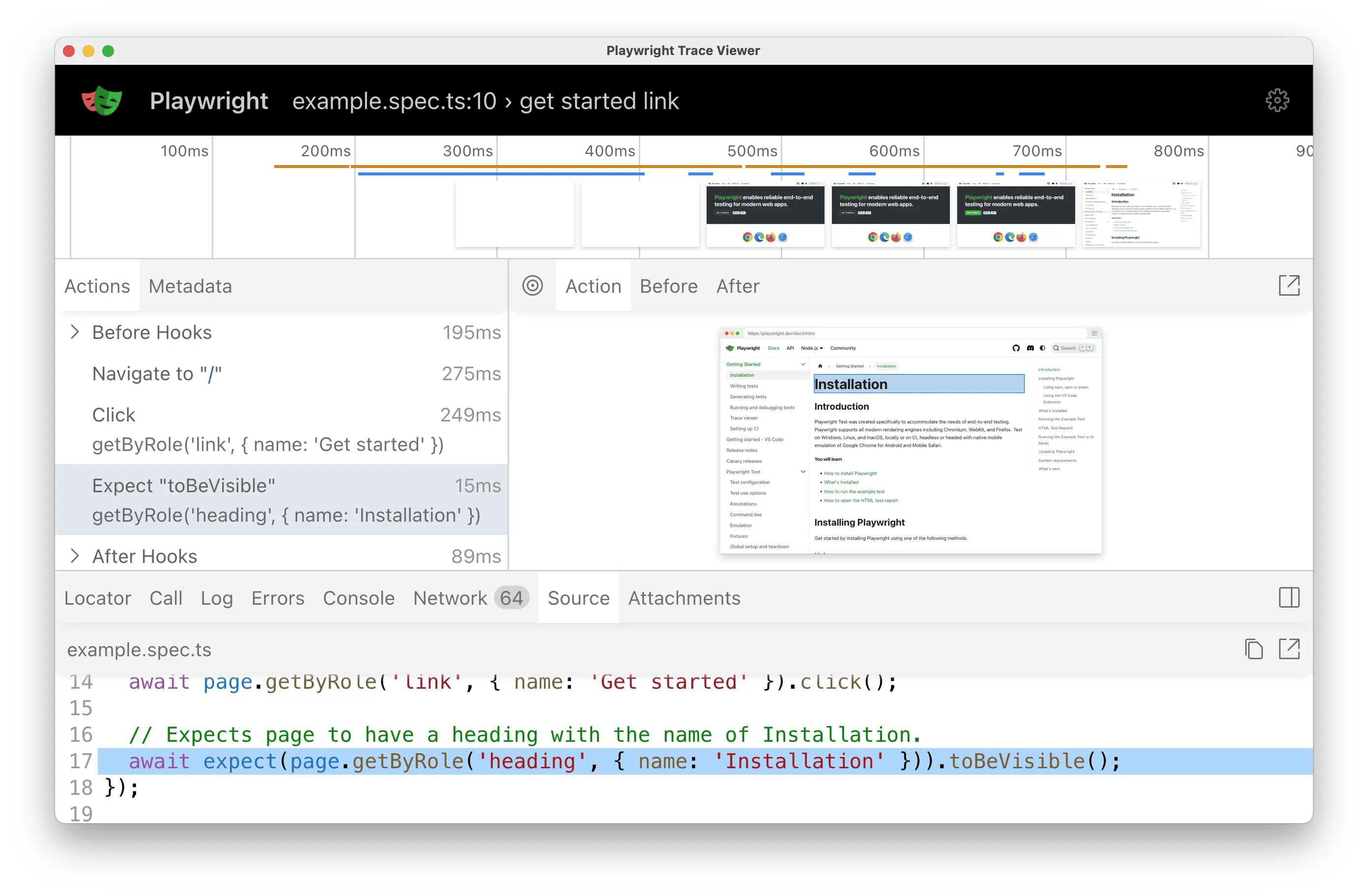Image resolution: width=1368 pixels, height=896 pixels.
Task: Open the Trace Viewer settings gear
Action: [1277, 100]
